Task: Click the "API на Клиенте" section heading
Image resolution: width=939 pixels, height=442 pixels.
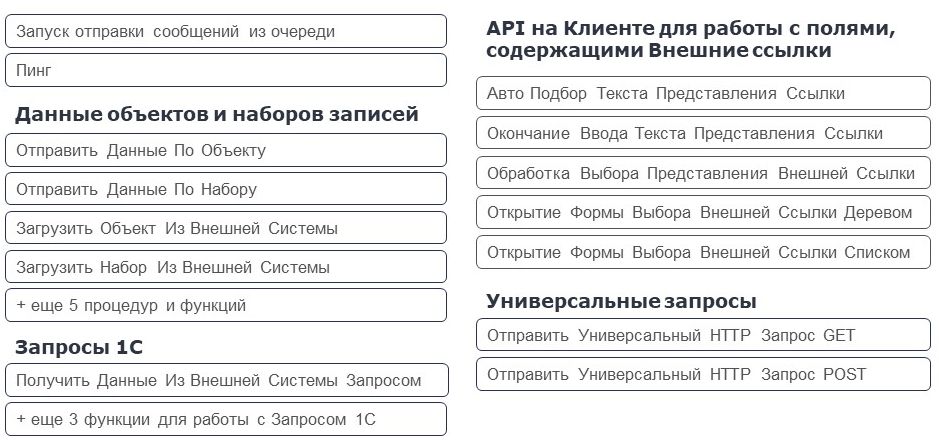Action: click(690, 40)
